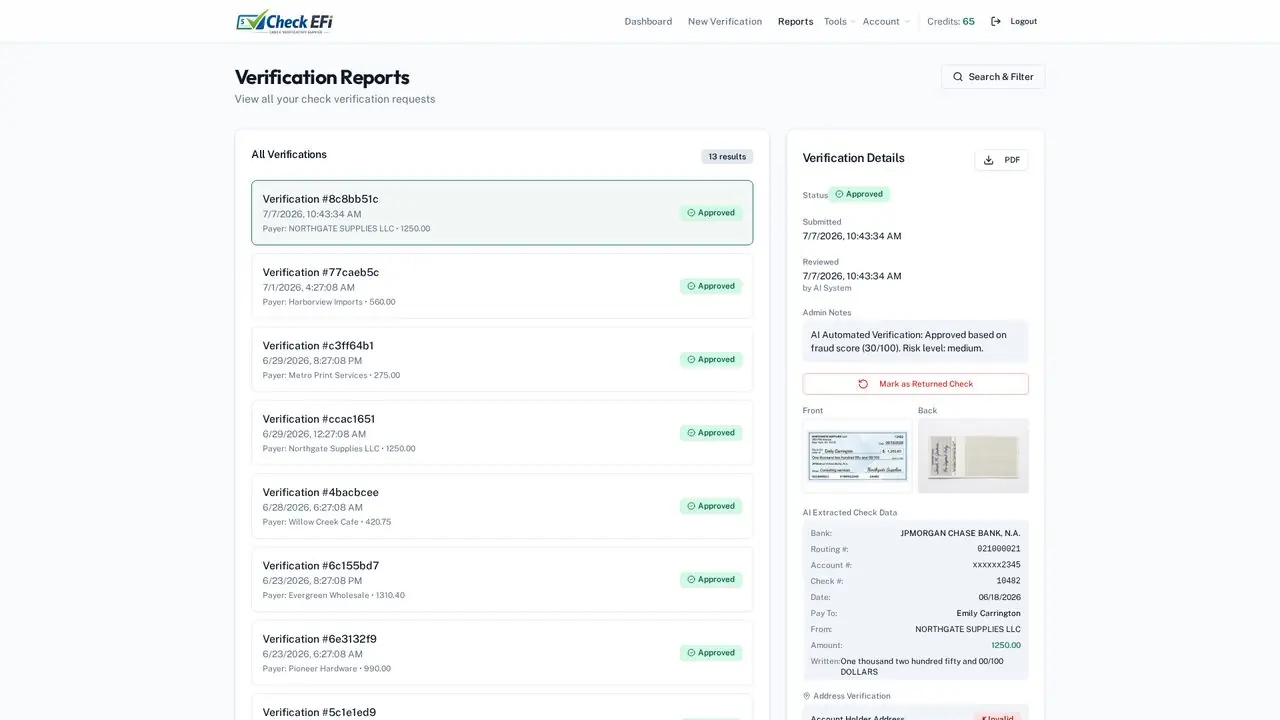Viewport: 1280px width, 720px height.
Task: Click the pay-to name Emily Carrington
Action: pos(988,613)
